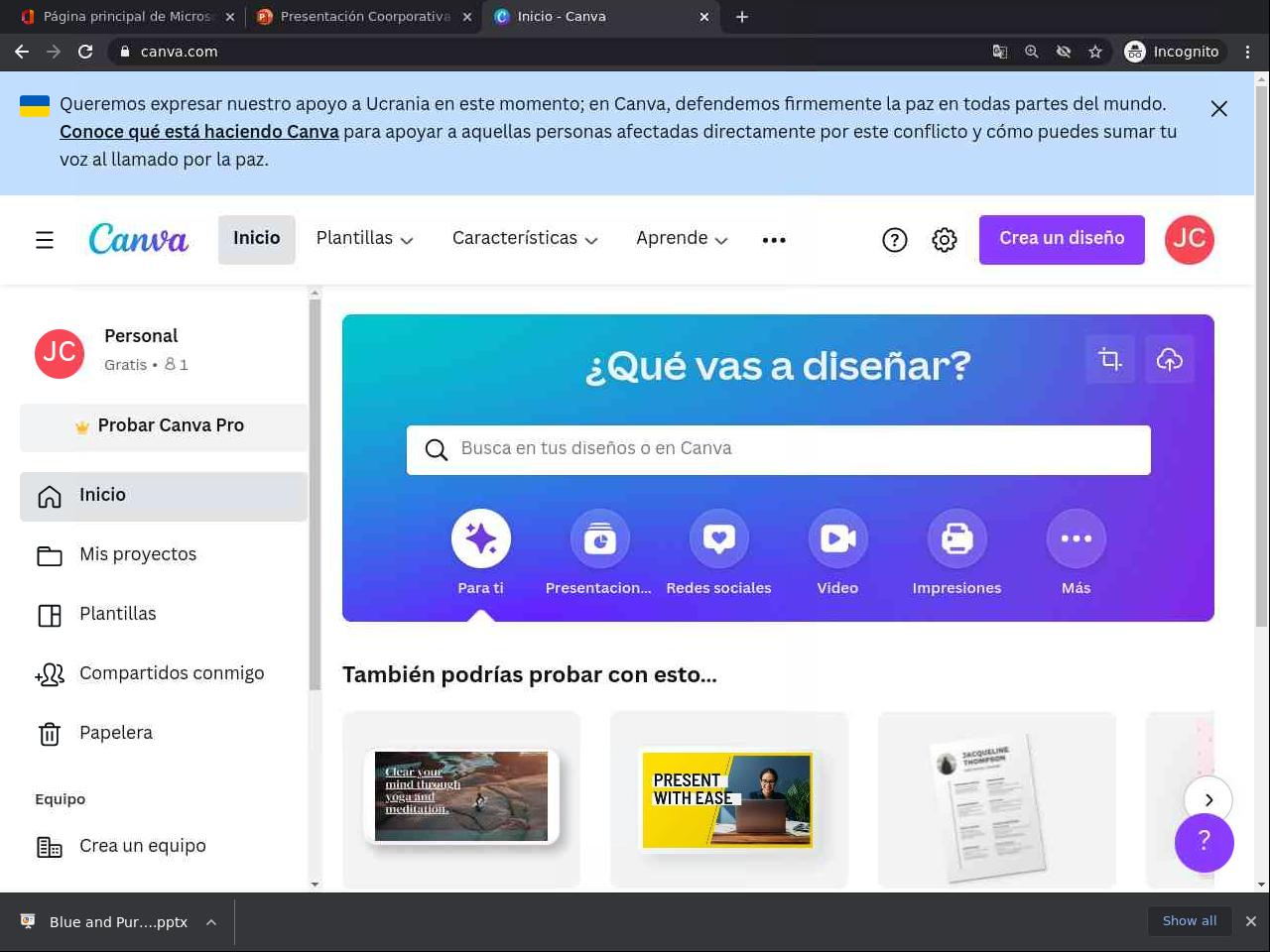Select the Presentaciones category icon
Image resolution: width=1270 pixels, height=952 pixels.
click(x=600, y=538)
